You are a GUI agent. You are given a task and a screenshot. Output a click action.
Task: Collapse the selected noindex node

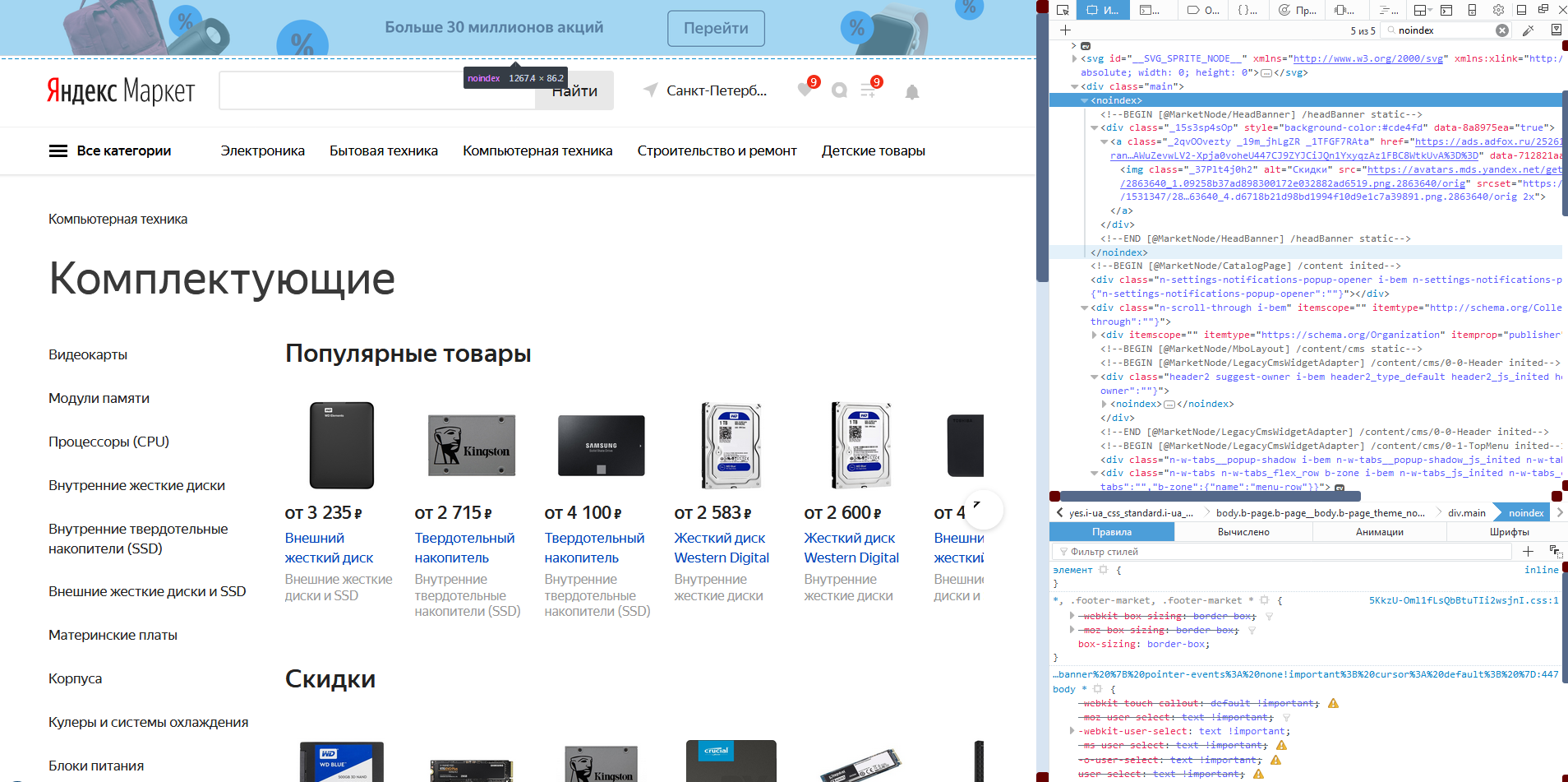pos(1085,100)
